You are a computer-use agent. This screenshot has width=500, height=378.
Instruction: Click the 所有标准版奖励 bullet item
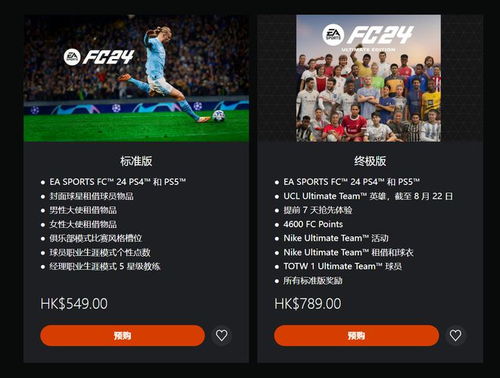pos(313,281)
